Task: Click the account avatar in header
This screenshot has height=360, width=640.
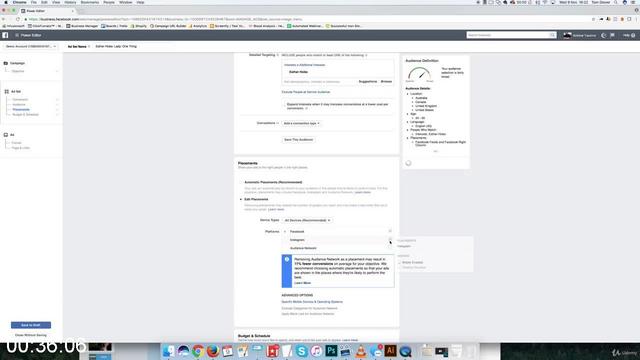Action: tap(567, 36)
